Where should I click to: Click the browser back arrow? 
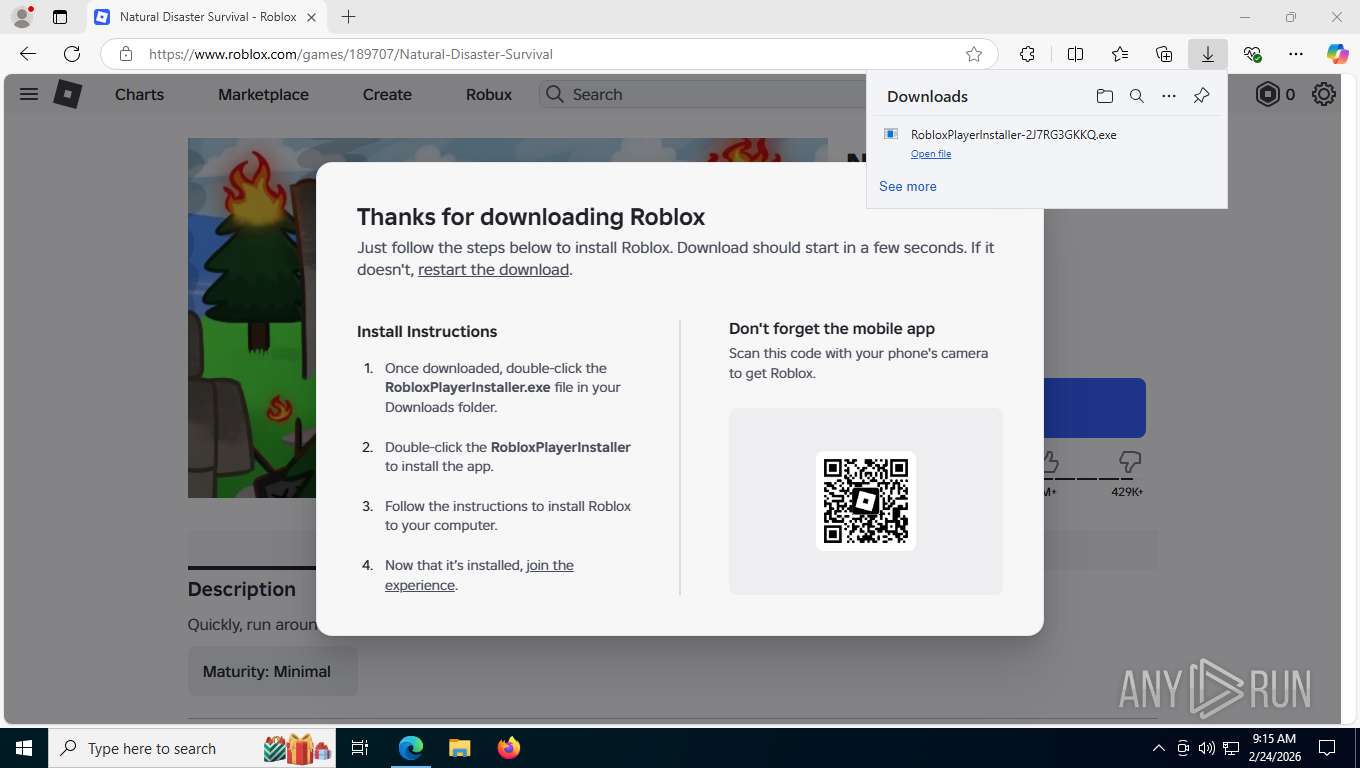(x=28, y=54)
